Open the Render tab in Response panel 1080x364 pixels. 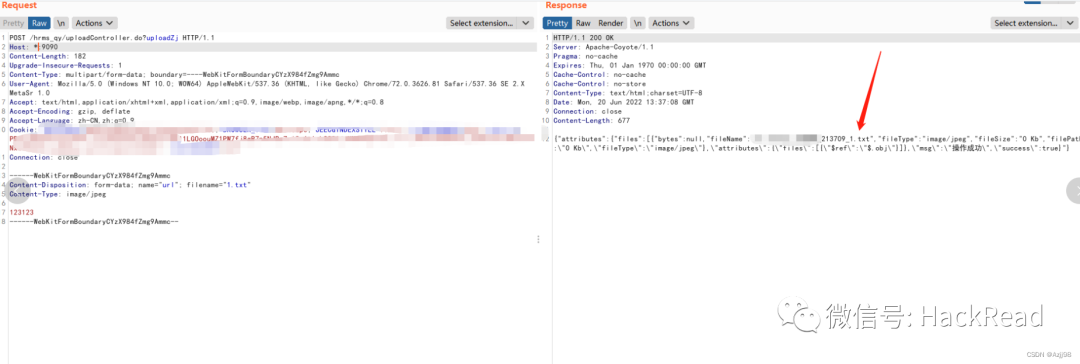(x=610, y=23)
